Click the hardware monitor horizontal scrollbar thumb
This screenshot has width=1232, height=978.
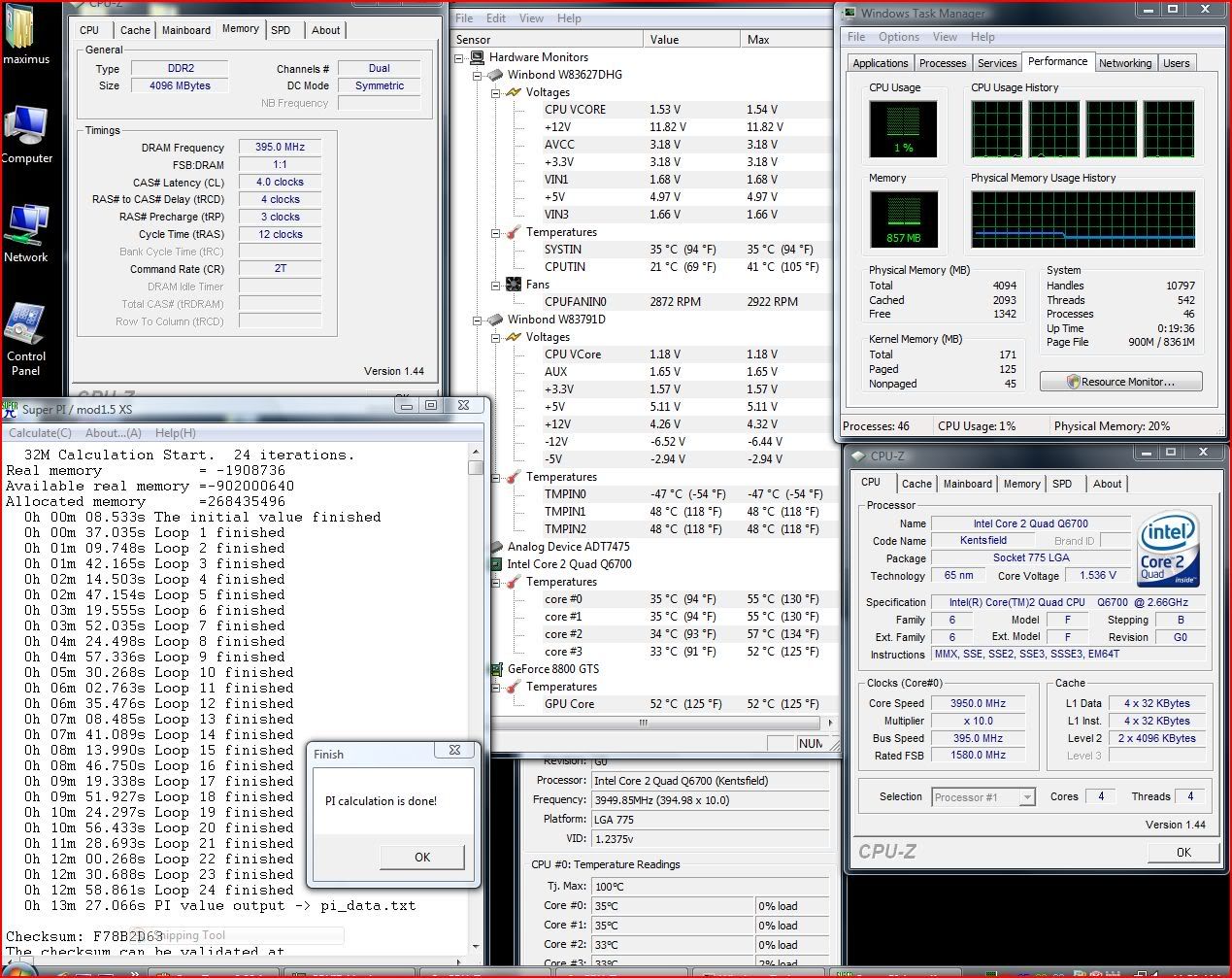coord(643,723)
